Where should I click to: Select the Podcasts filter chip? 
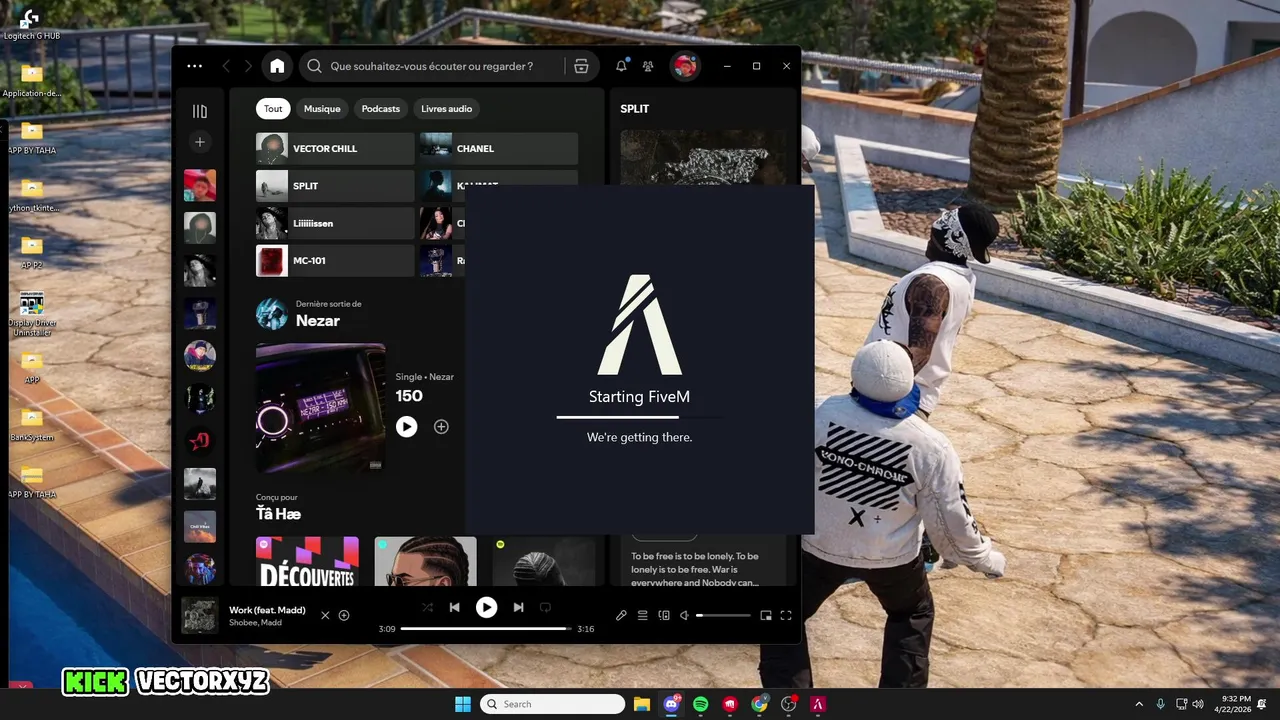[x=380, y=109]
